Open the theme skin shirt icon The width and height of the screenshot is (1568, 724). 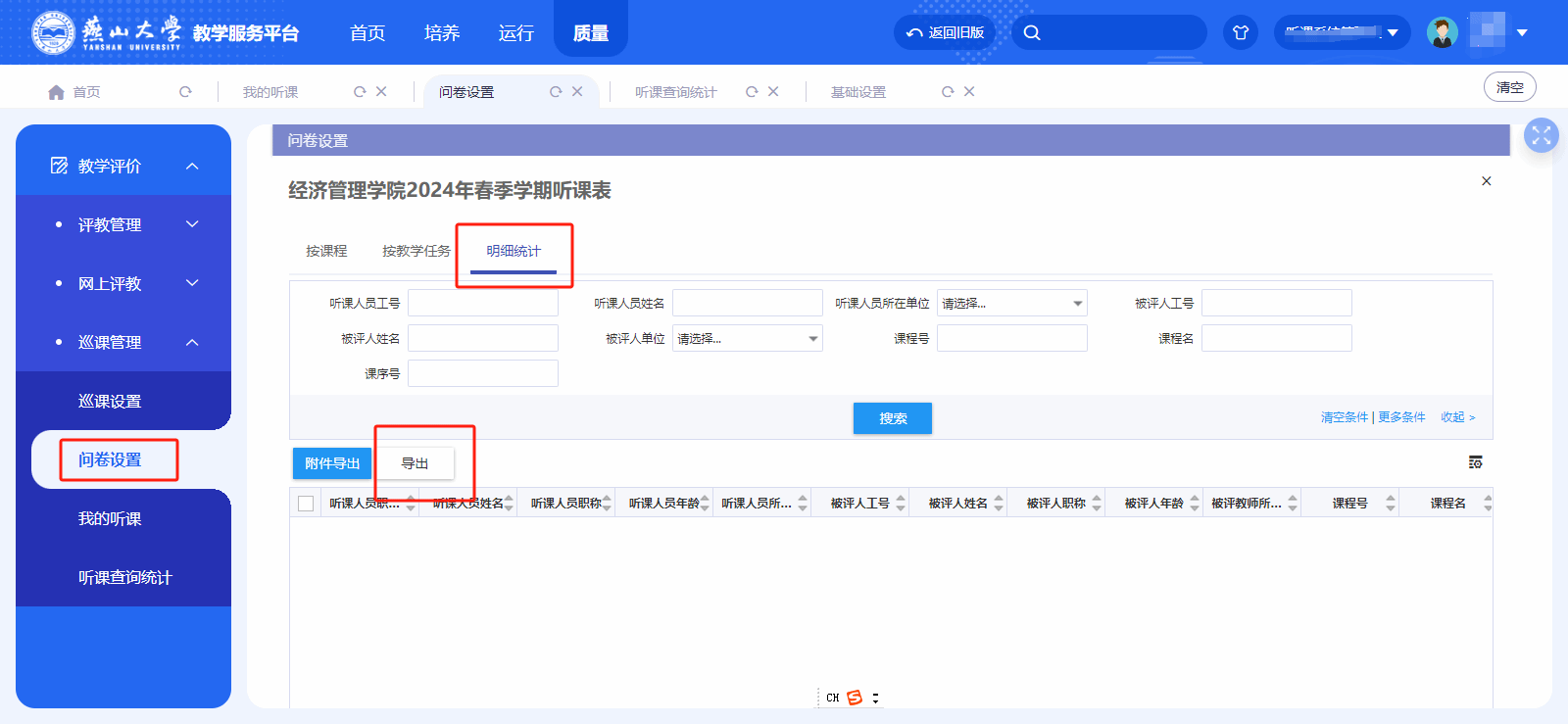coord(1241,32)
